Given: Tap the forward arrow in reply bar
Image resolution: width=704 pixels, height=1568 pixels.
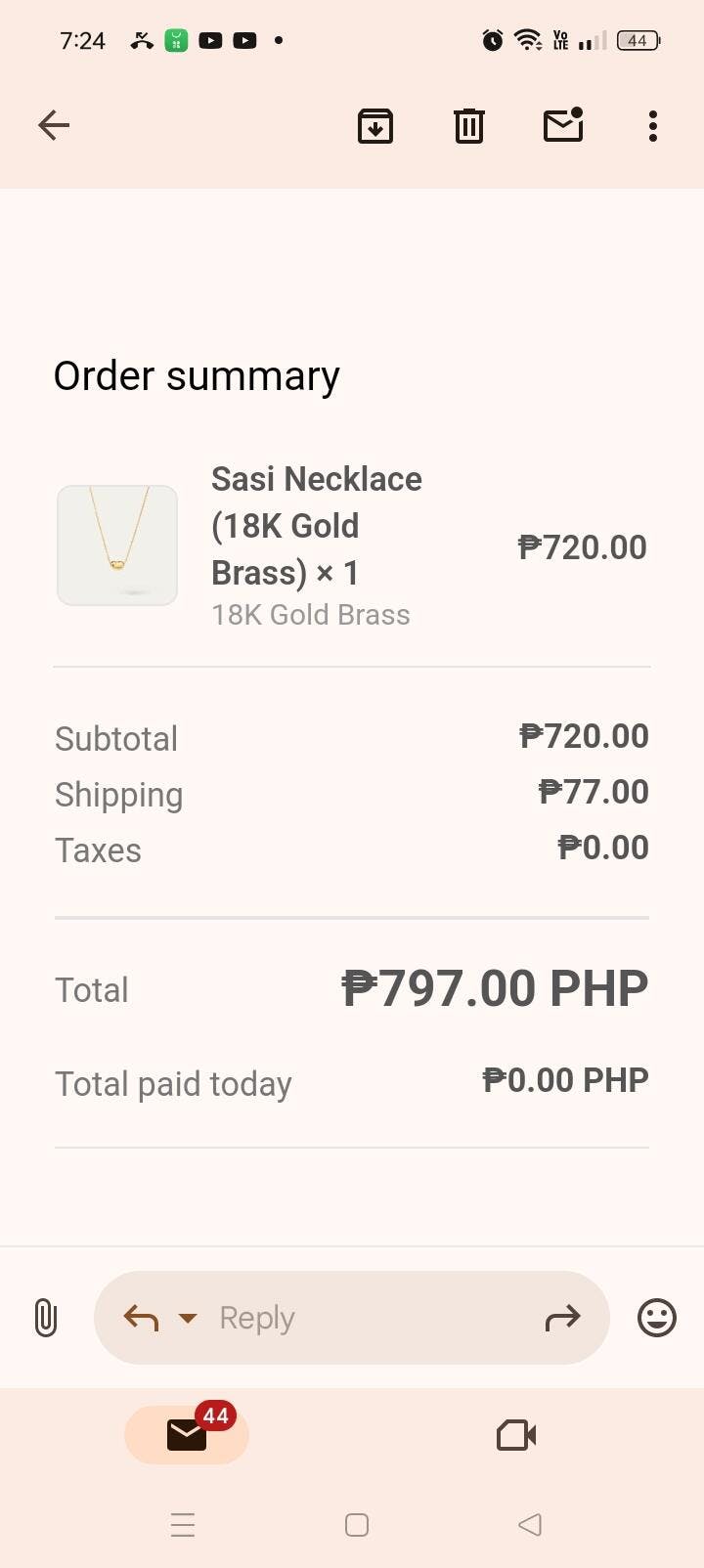Looking at the screenshot, I should [562, 1319].
